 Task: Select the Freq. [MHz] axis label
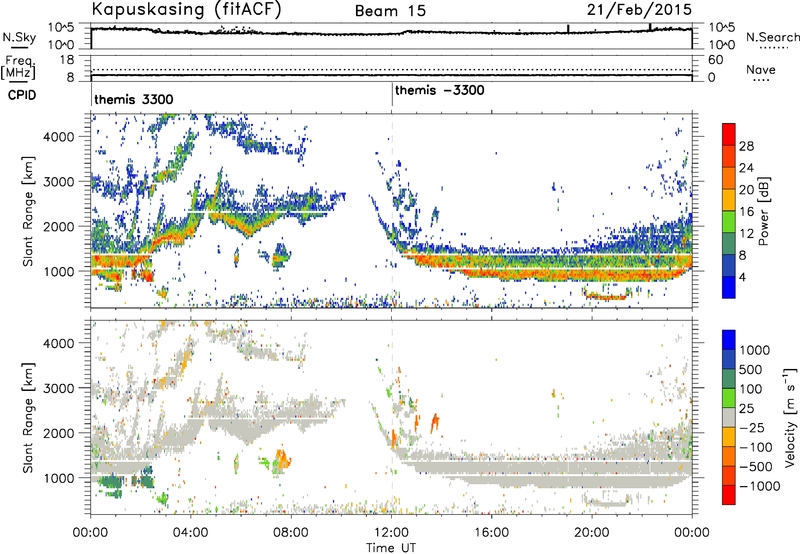pyautogui.click(x=19, y=67)
